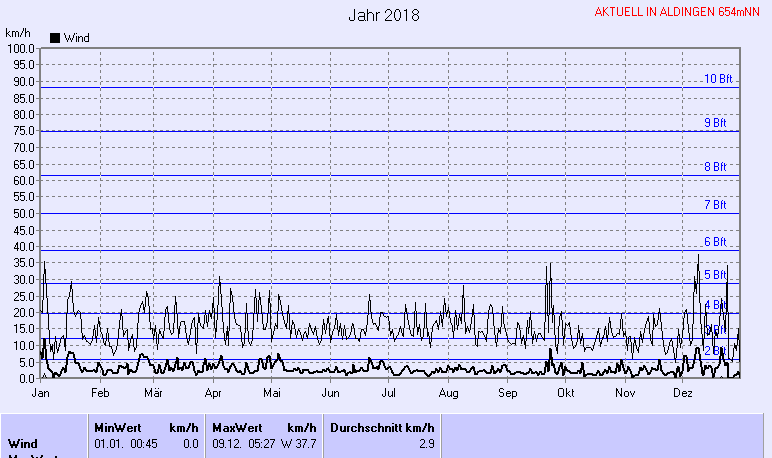The width and height of the screenshot is (772, 458).
Task: Click the 100.0 value on y-axis
Action: pyautogui.click(x=20, y=48)
